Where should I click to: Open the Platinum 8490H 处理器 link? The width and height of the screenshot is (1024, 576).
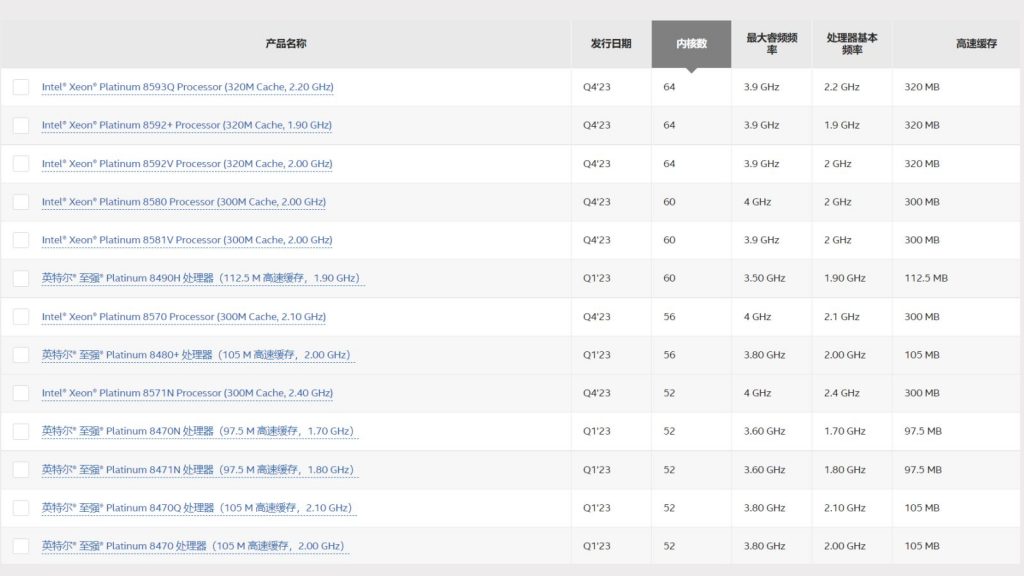(x=202, y=278)
